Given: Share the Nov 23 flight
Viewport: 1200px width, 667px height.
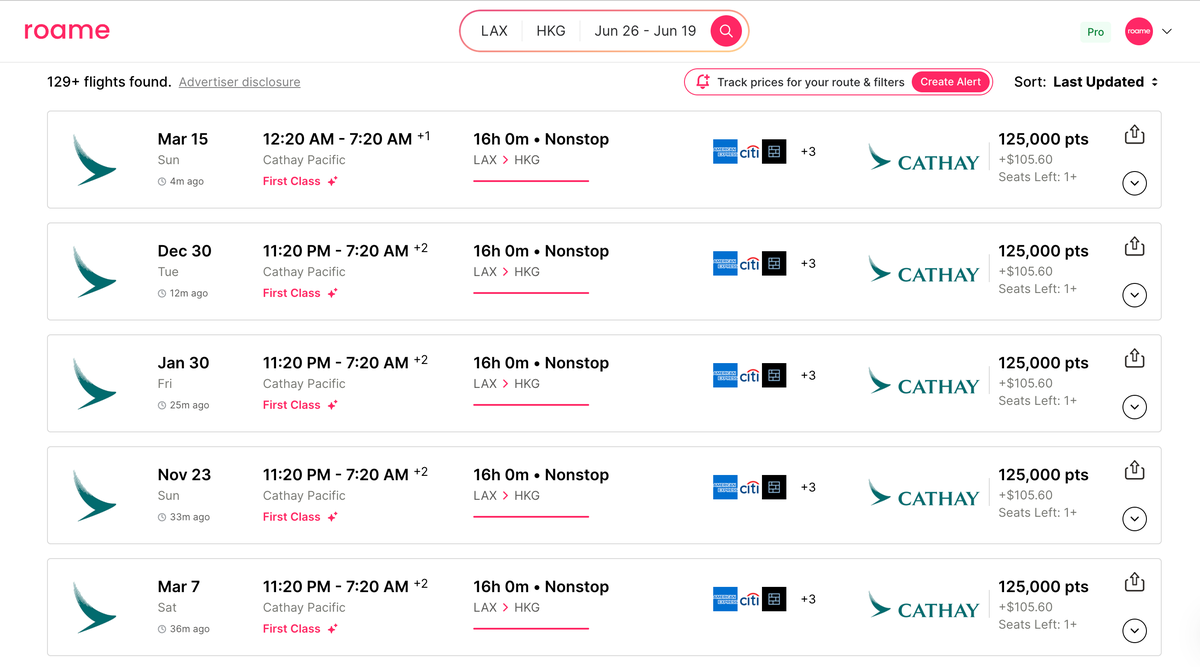Looking at the screenshot, I should [x=1134, y=470].
